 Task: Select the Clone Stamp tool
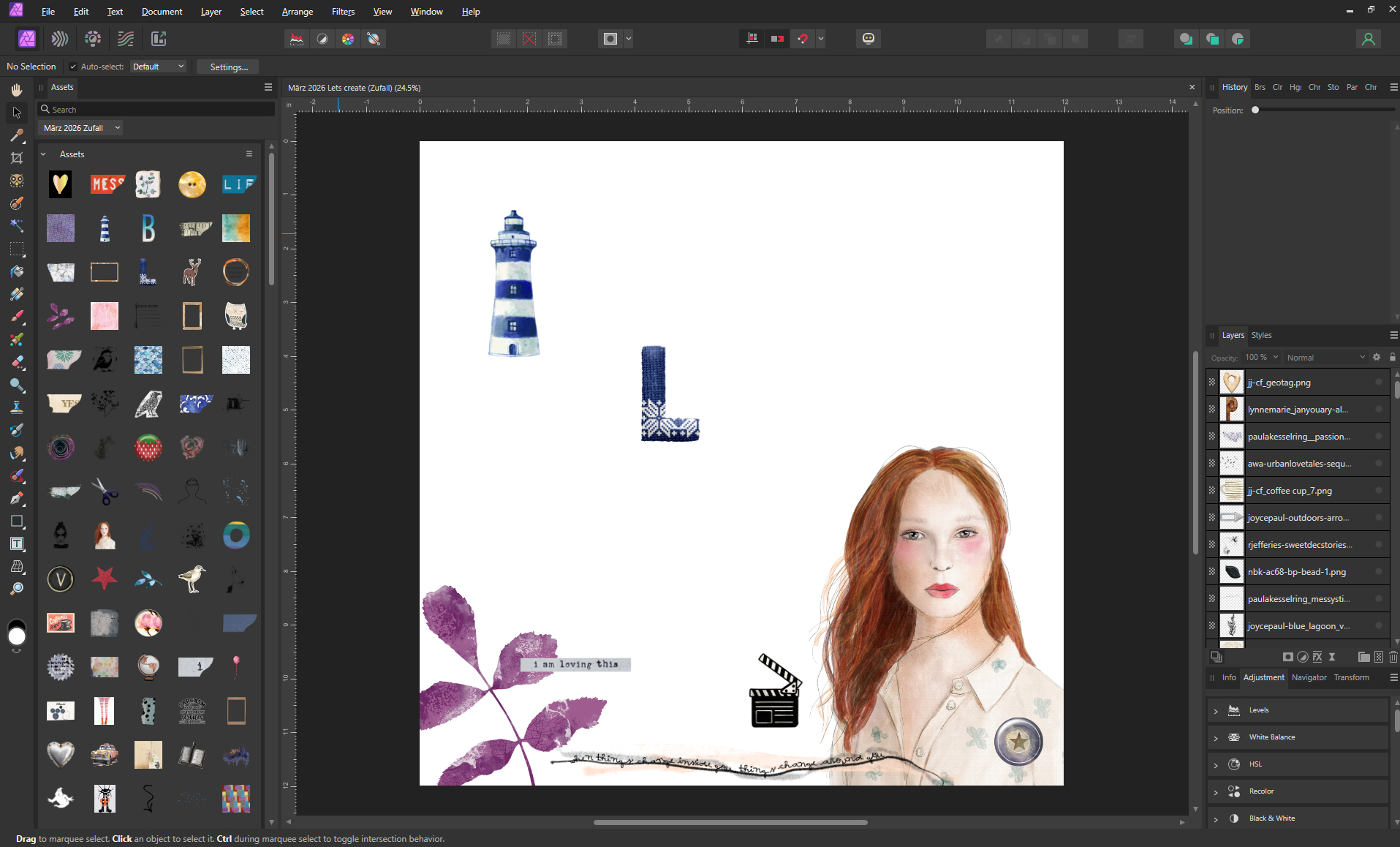pos(17,407)
